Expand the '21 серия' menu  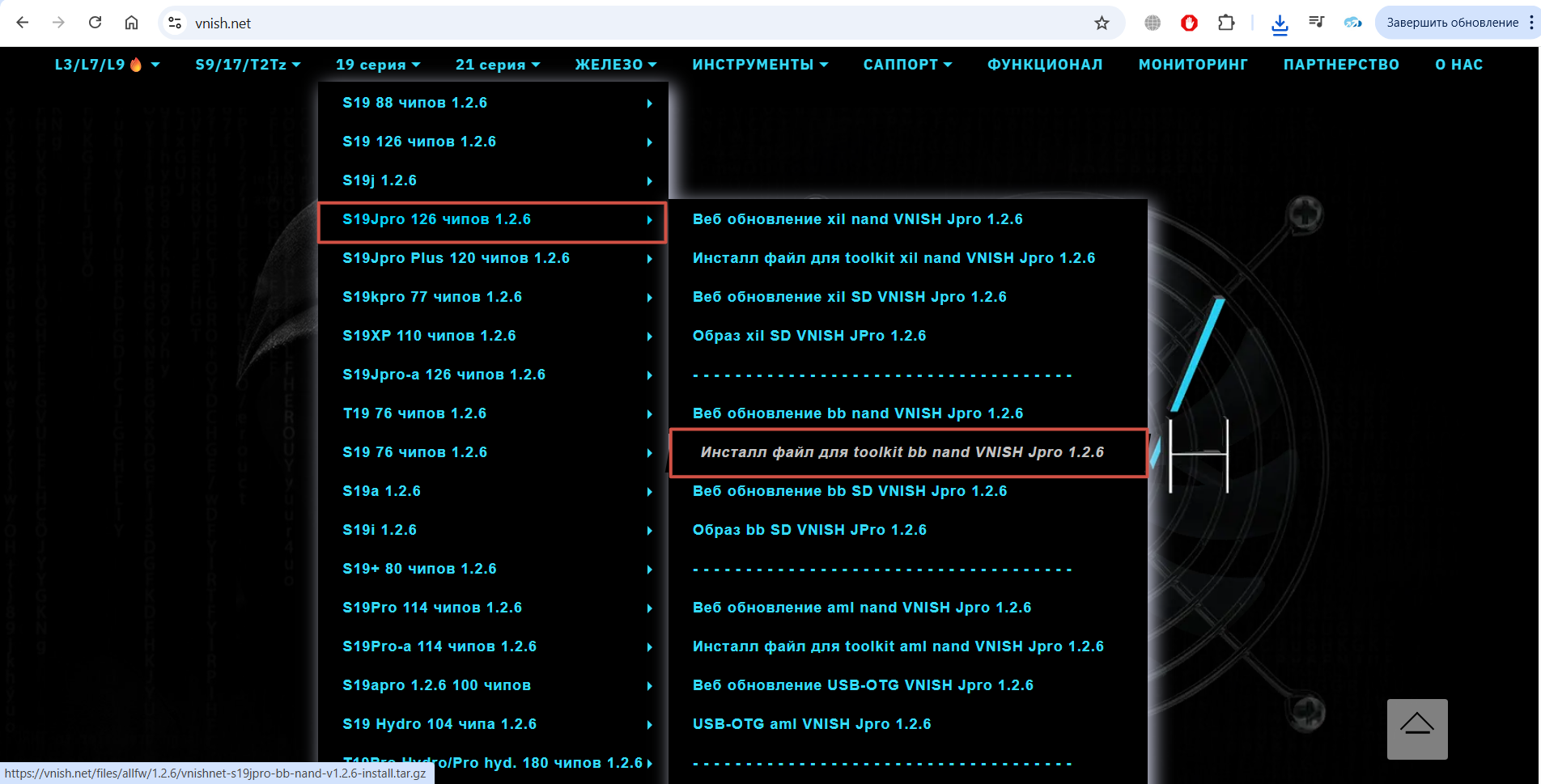pos(498,65)
